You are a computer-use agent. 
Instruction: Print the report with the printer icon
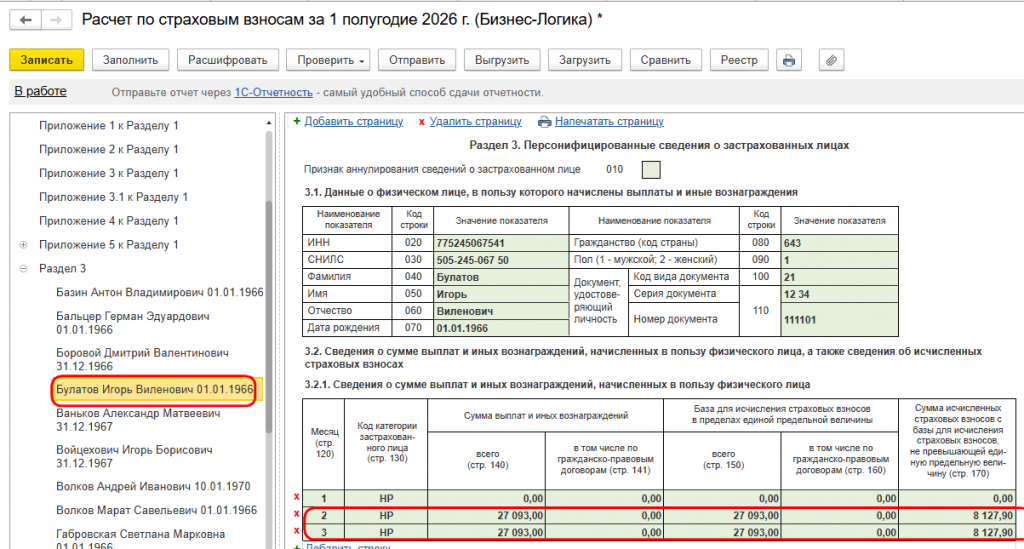click(x=789, y=60)
